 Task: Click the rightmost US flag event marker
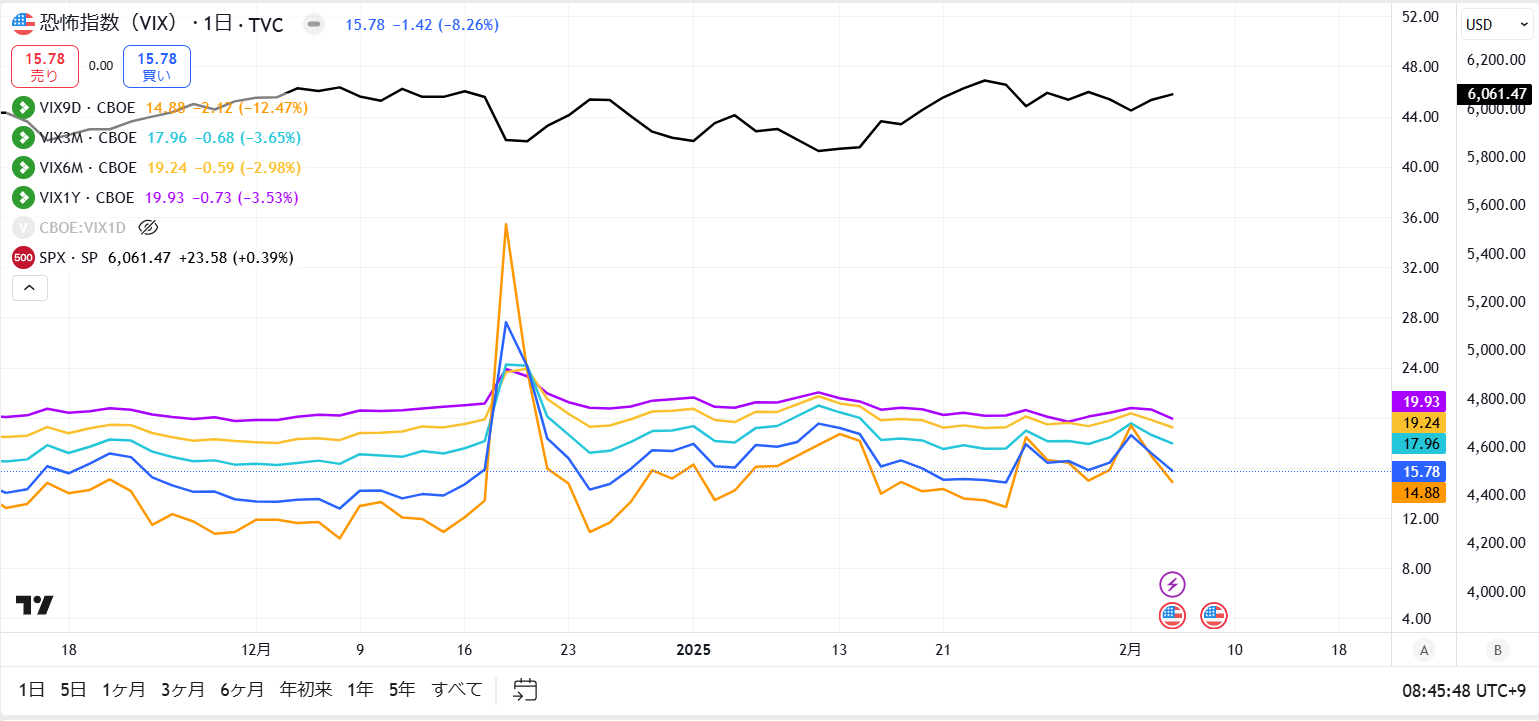click(1214, 616)
